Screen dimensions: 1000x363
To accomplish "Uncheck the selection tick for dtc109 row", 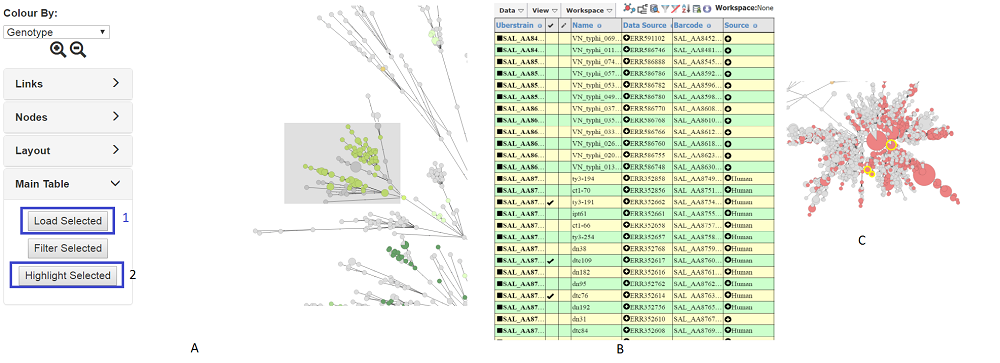I will click(551, 260).
